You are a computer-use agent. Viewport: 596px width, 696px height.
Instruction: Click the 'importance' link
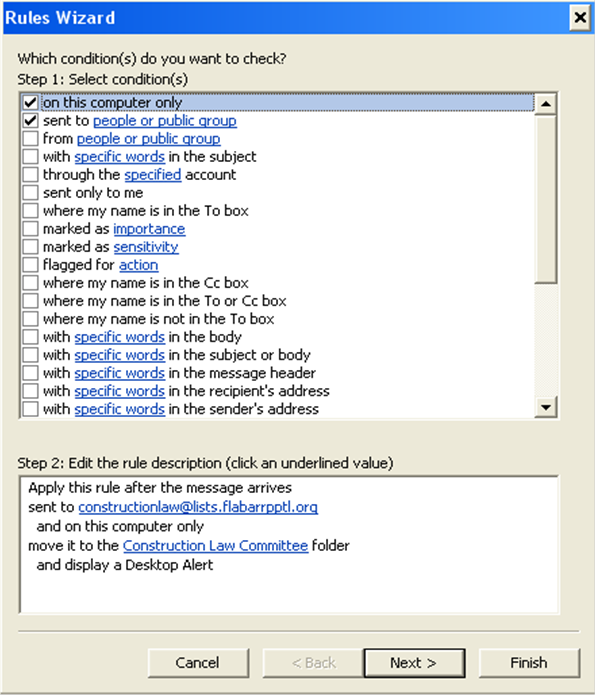click(x=149, y=229)
